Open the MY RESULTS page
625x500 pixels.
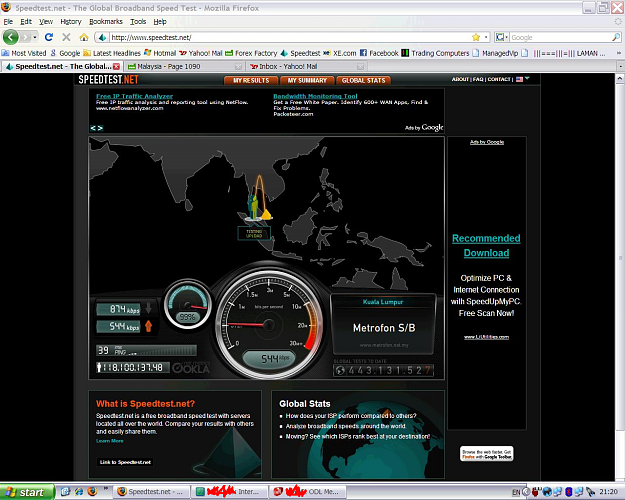(x=251, y=81)
